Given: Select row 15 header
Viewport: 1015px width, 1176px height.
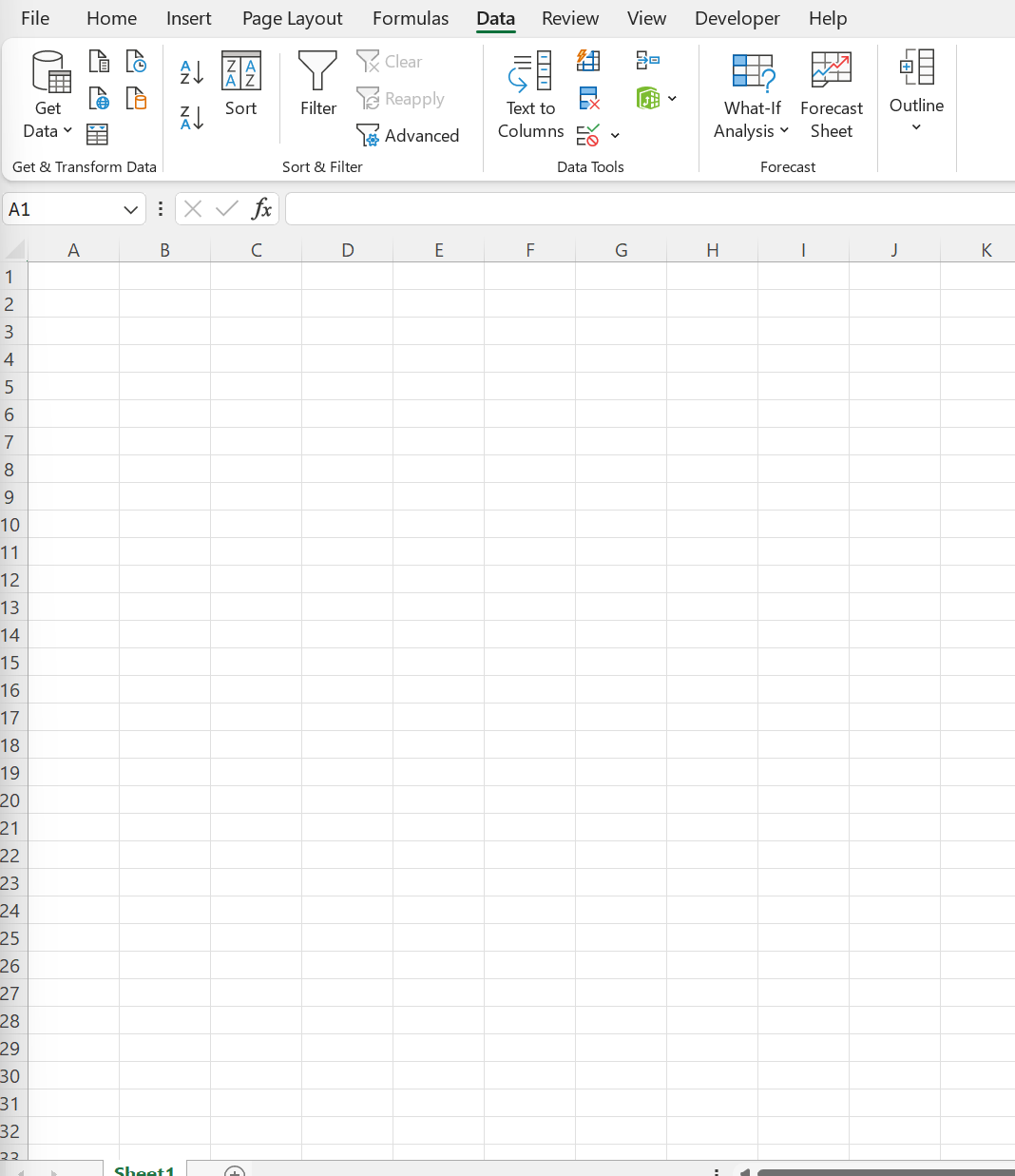Looking at the screenshot, I should (11, 663).
